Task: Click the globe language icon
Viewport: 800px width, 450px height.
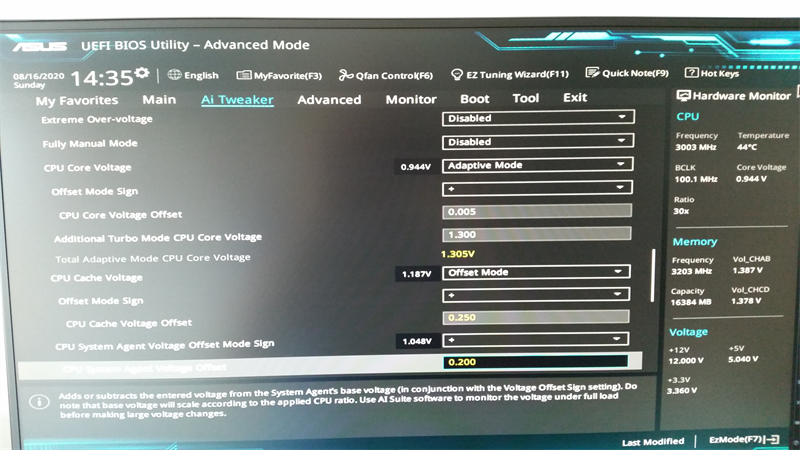Action: tap(174, 74)
